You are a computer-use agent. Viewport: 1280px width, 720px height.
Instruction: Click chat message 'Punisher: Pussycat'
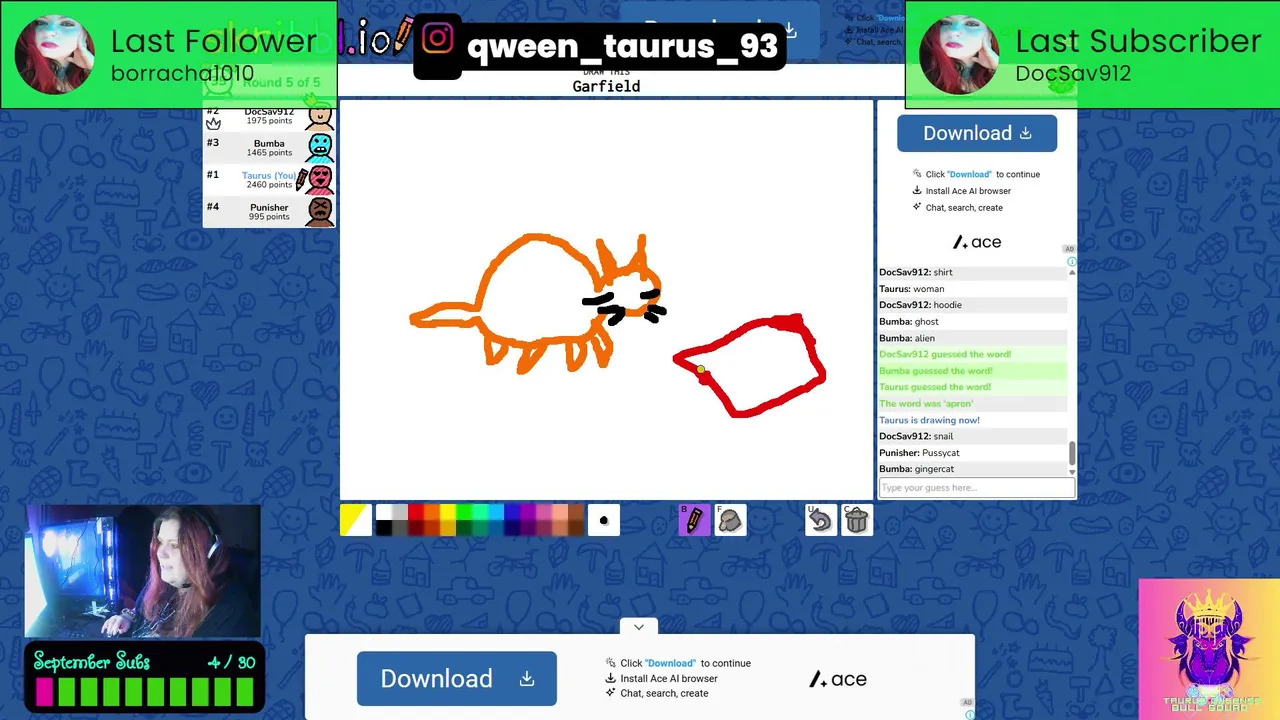click(x=919, y=453)
